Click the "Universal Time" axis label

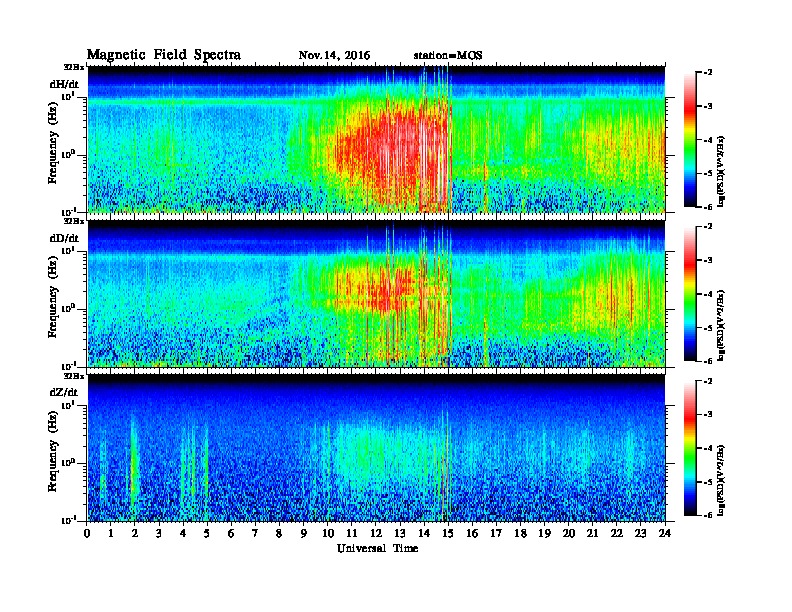coord(378,548)
